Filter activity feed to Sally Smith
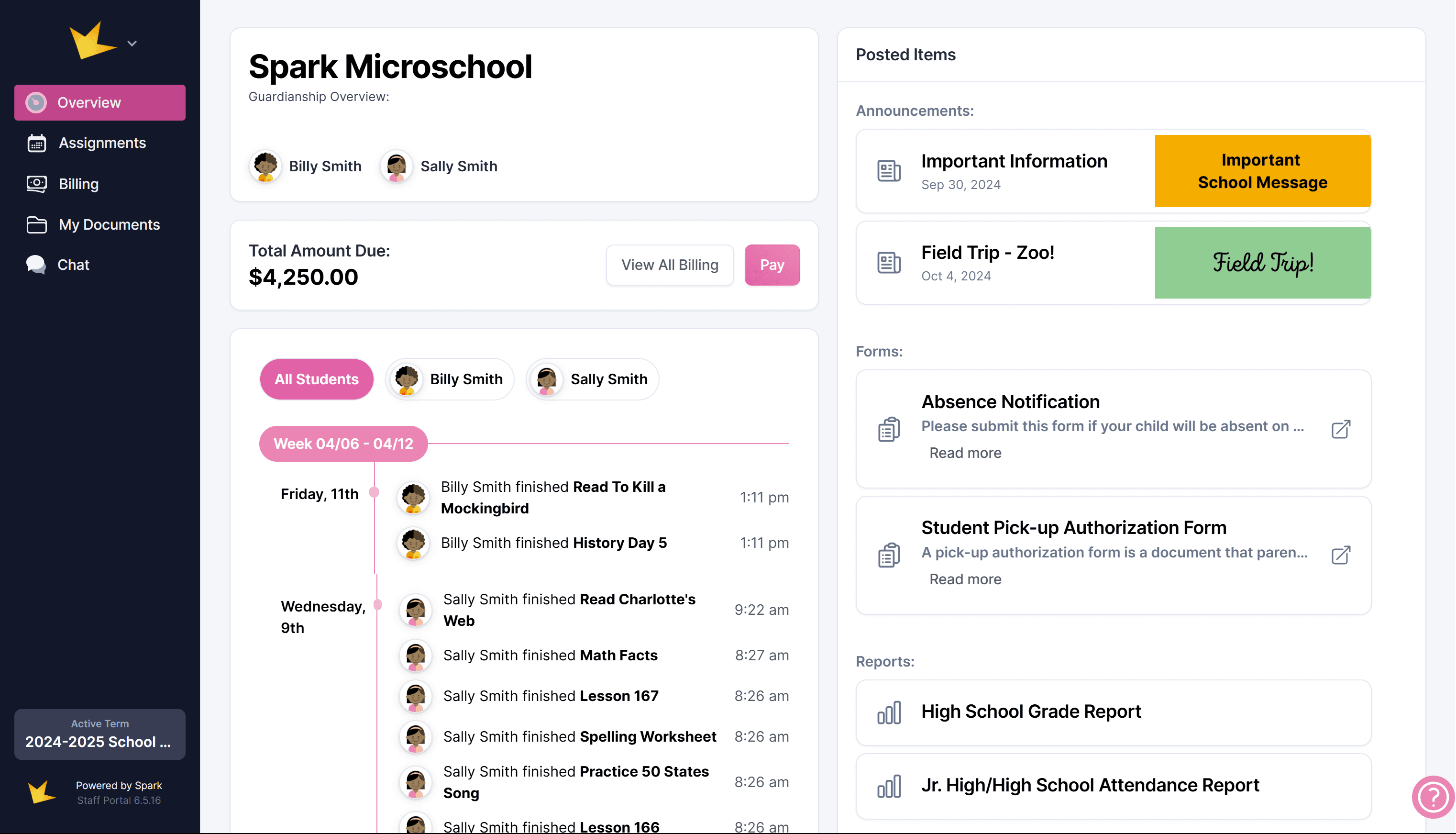This screenshot has height=834, width=1456. (x=592, y=379)
